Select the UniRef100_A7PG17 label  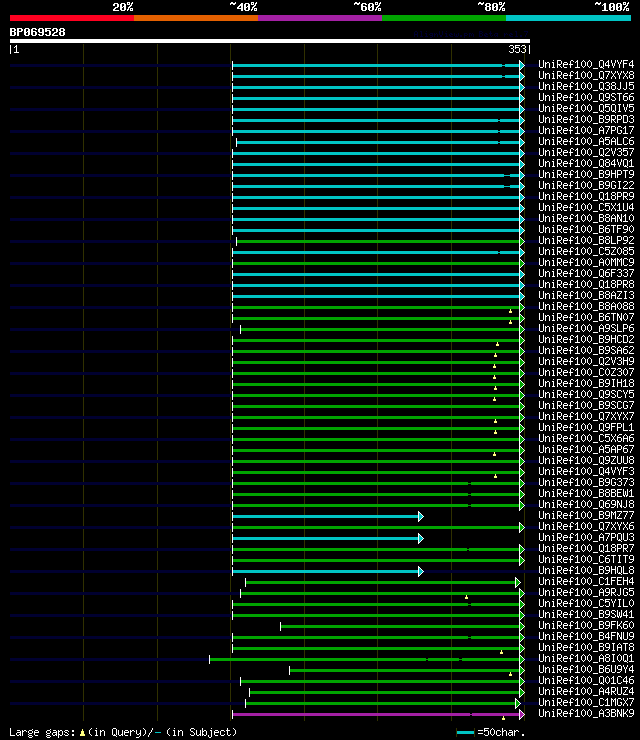[x=586, y=130]
